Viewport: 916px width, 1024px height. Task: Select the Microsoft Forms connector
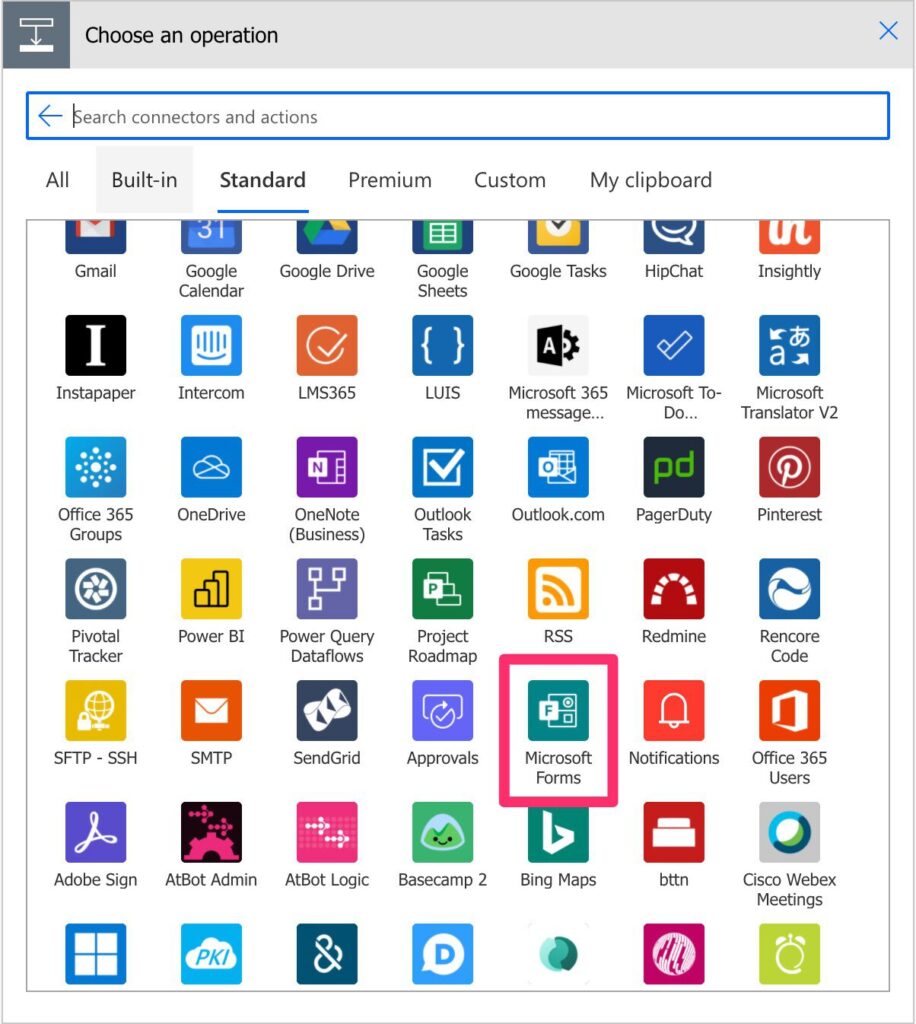click(x=558, y=711)
